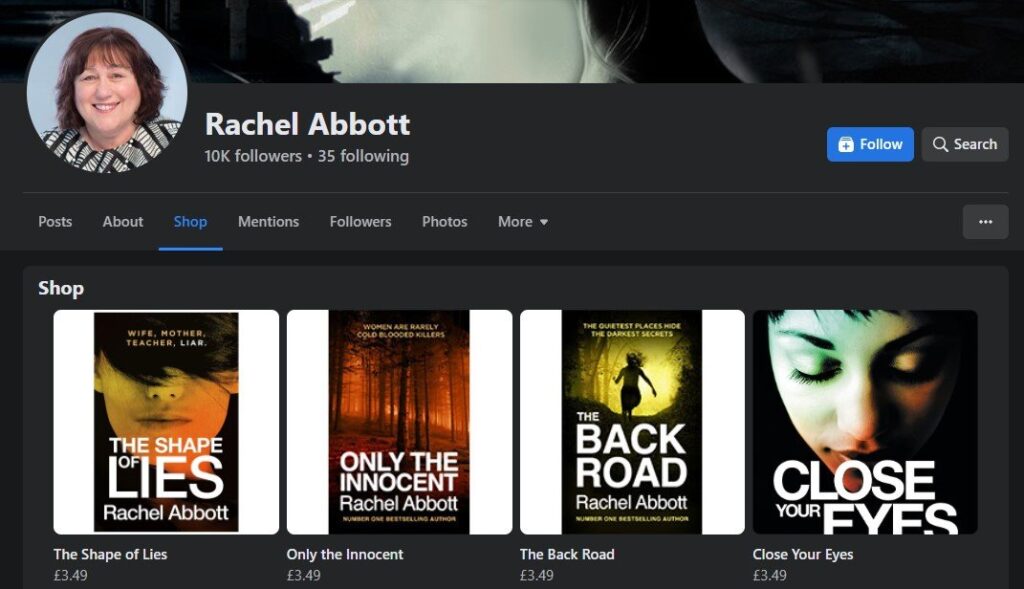
Task: Open The Back Road book cover
Action: [632, 420]
